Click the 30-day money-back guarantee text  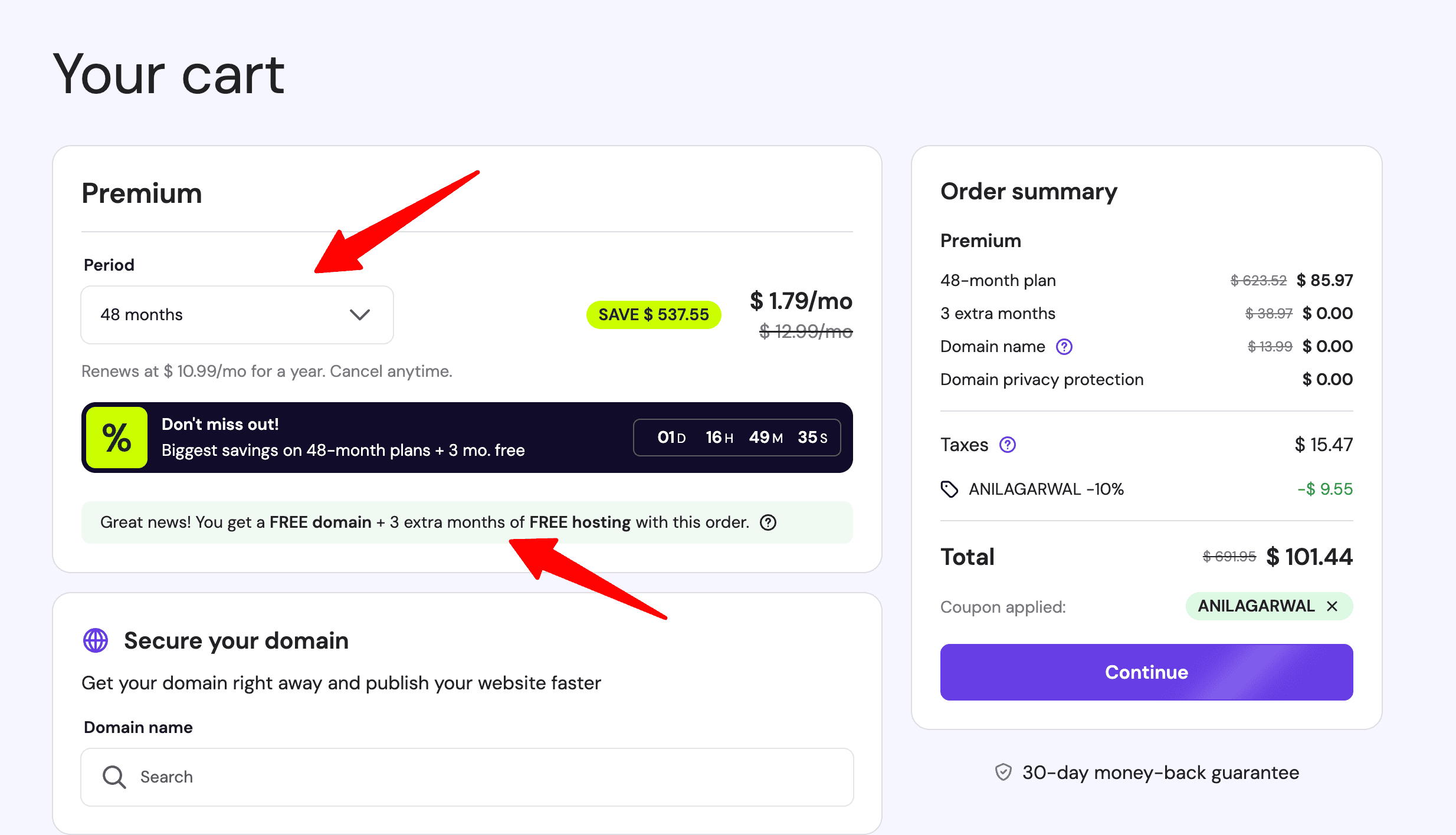coord(1160,772)
